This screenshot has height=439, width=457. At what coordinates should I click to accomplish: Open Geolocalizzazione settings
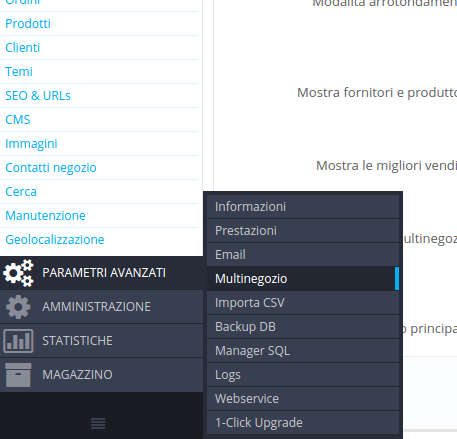[55, 240]
